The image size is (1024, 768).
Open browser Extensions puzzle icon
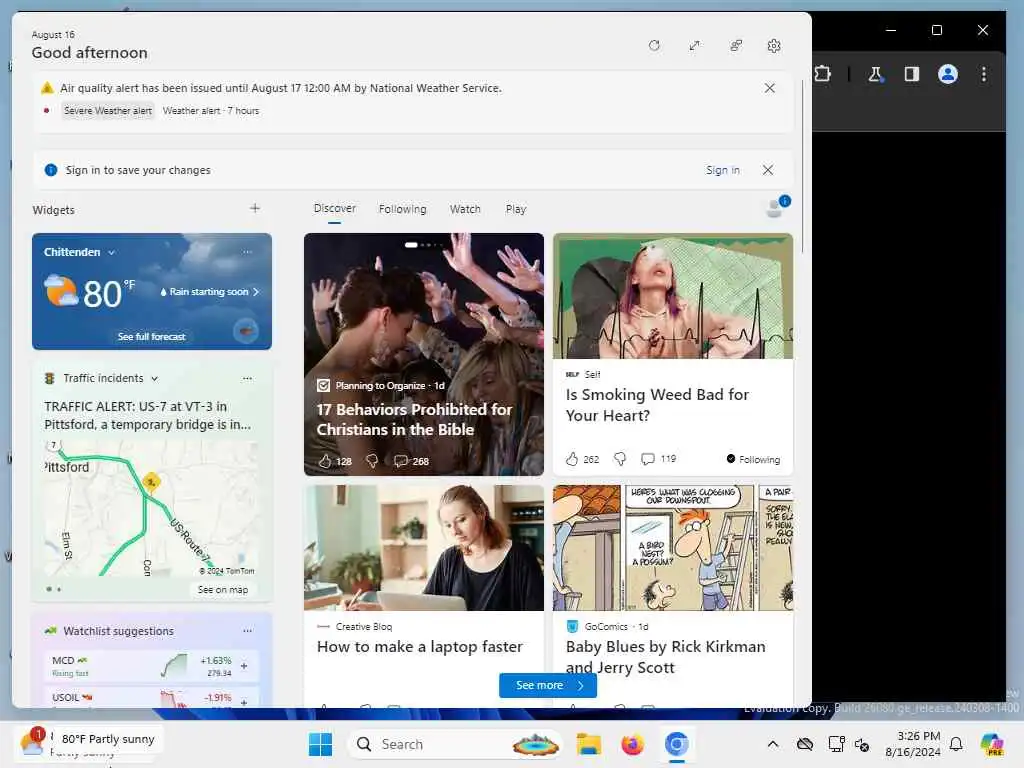[x=822, y=74]
